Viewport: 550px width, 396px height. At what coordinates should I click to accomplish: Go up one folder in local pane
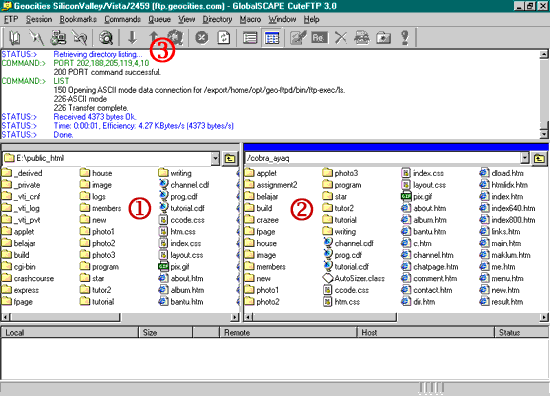230,159
